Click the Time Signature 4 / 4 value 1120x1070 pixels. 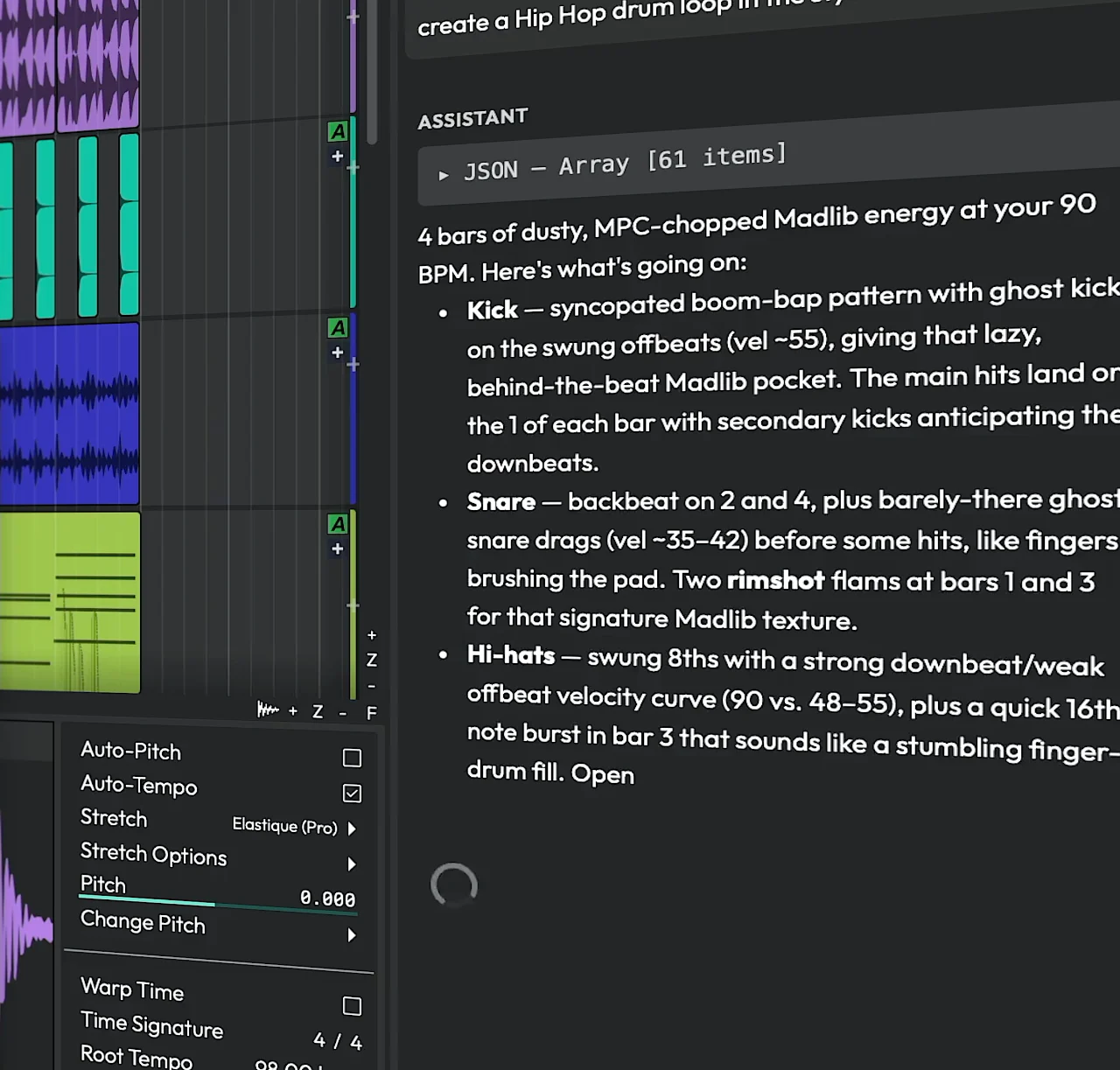point(338,1041)
